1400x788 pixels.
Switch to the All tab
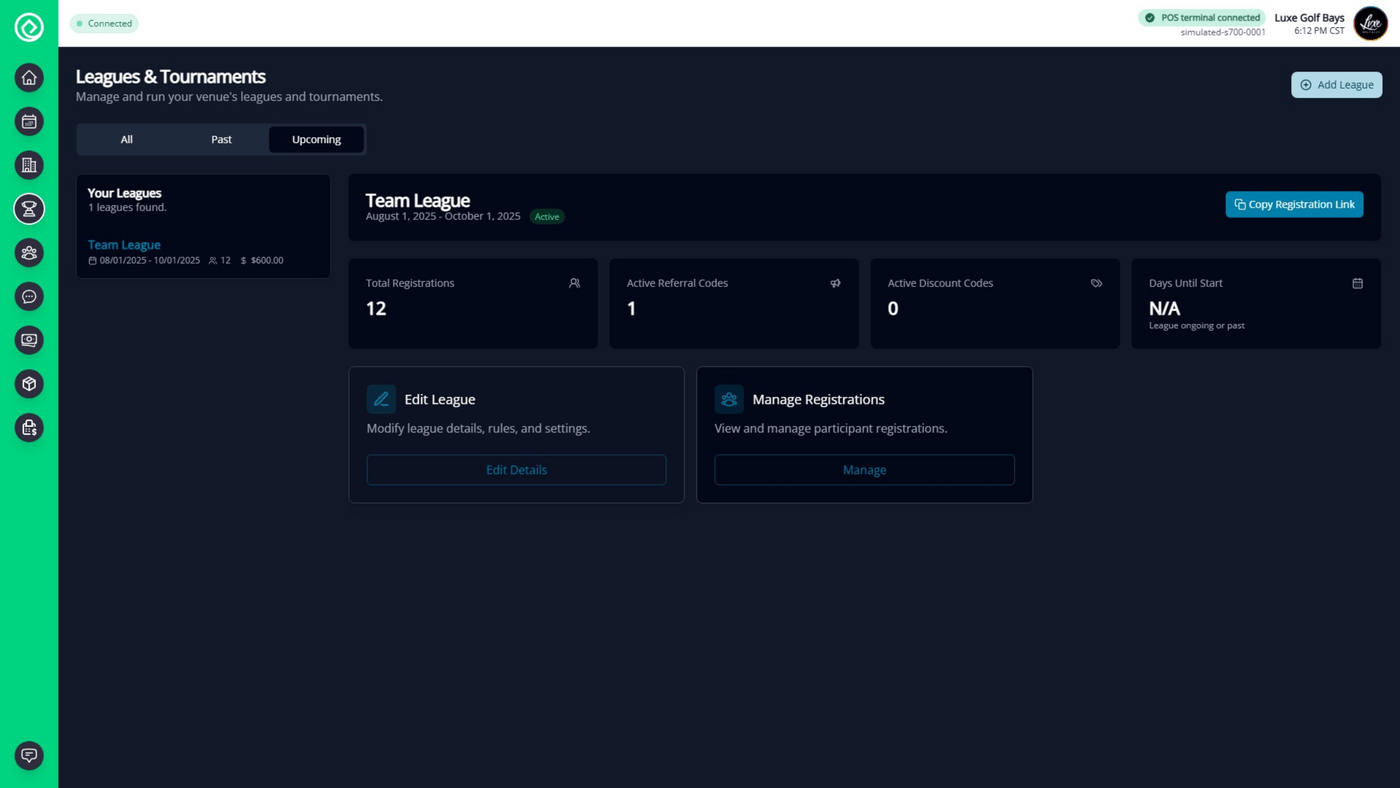click(x=126, y=139)
